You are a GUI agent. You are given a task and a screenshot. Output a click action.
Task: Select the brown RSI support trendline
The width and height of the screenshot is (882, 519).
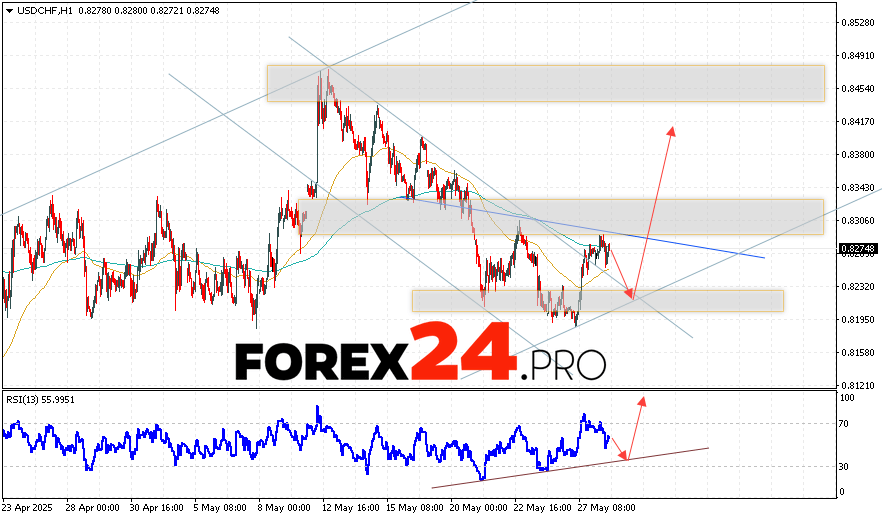[570, 468]
